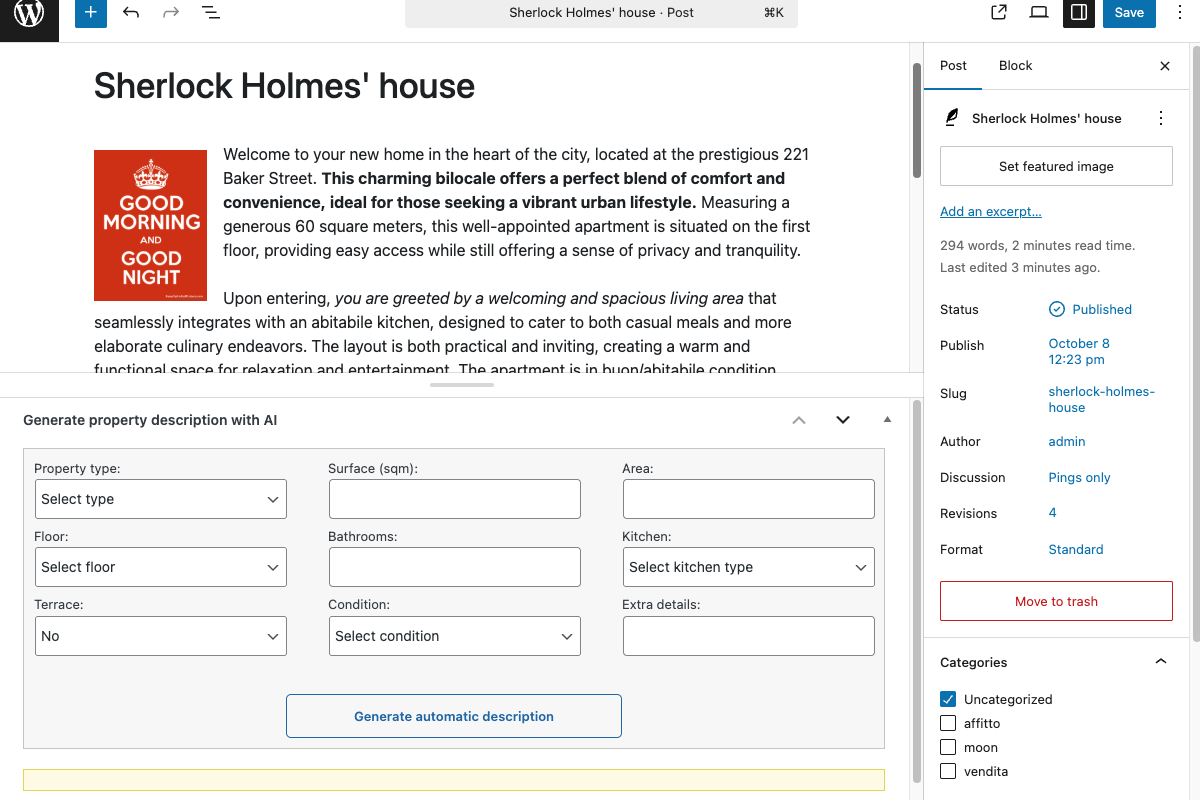Preview the post in a new tab
Image resolution: width=1200 pixels, height=800 pixels.
998,13
